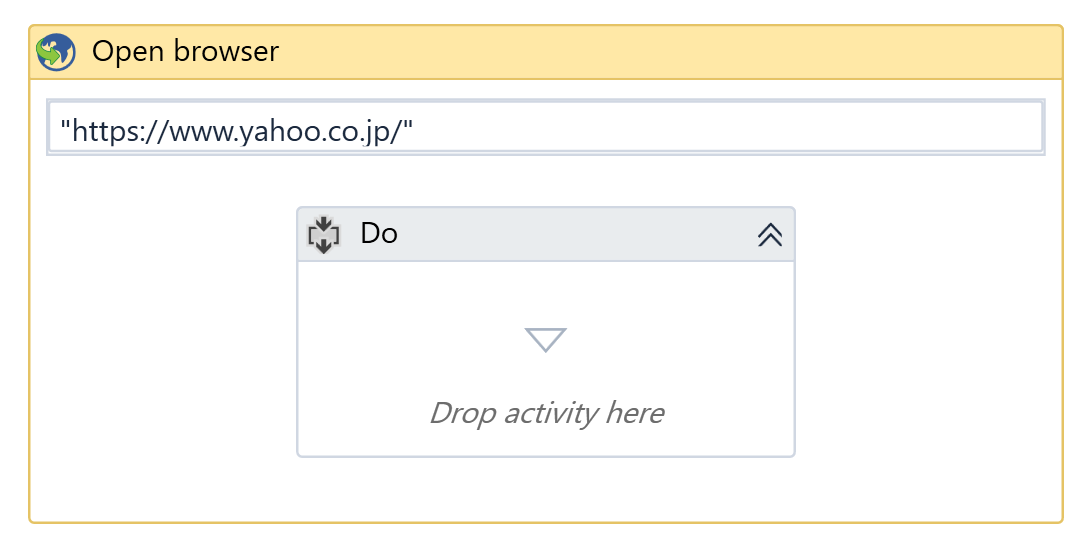Click the drop-target triangle placeholder
The width and height of the screenshot is (1086, 547).
[x=546, y=340]
